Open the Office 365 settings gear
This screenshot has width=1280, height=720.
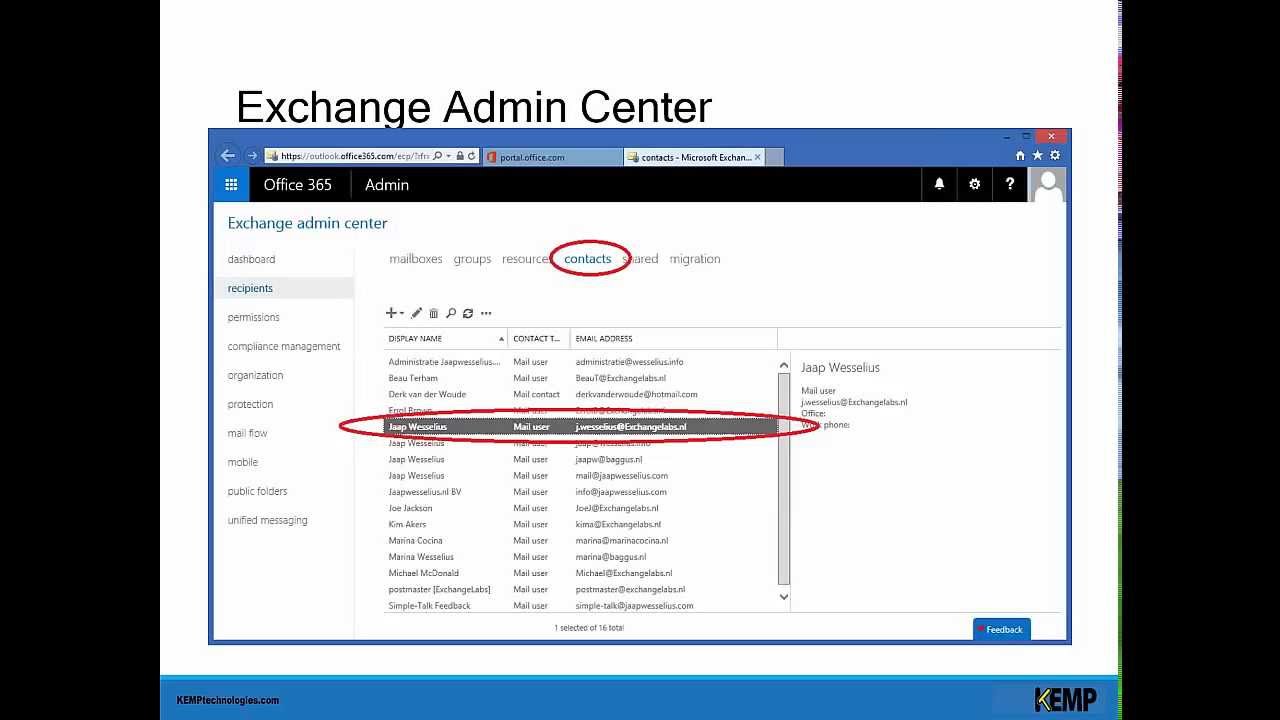coord(975,185)
